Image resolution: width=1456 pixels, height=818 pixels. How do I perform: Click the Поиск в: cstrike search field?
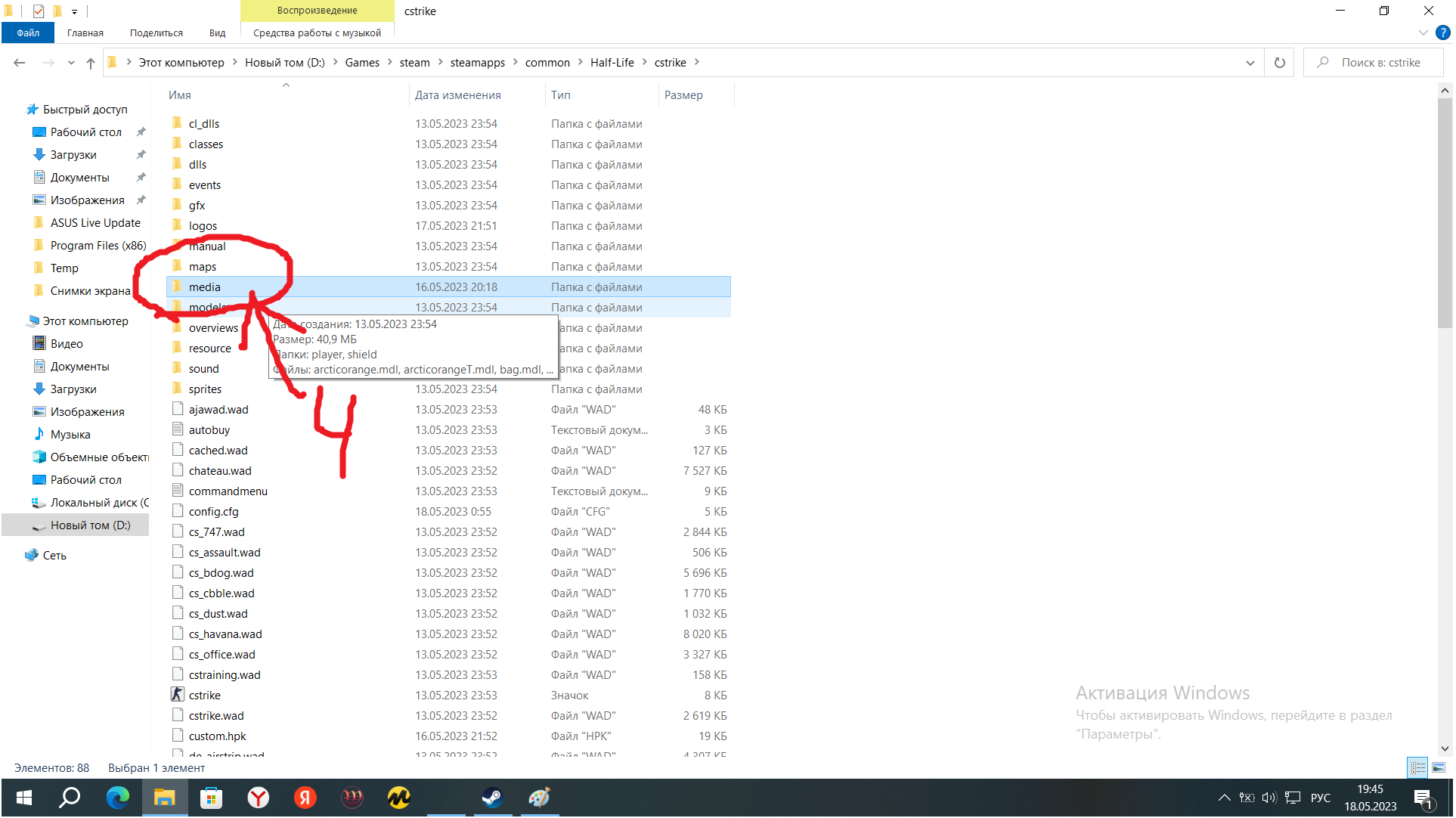point(1382,63)
